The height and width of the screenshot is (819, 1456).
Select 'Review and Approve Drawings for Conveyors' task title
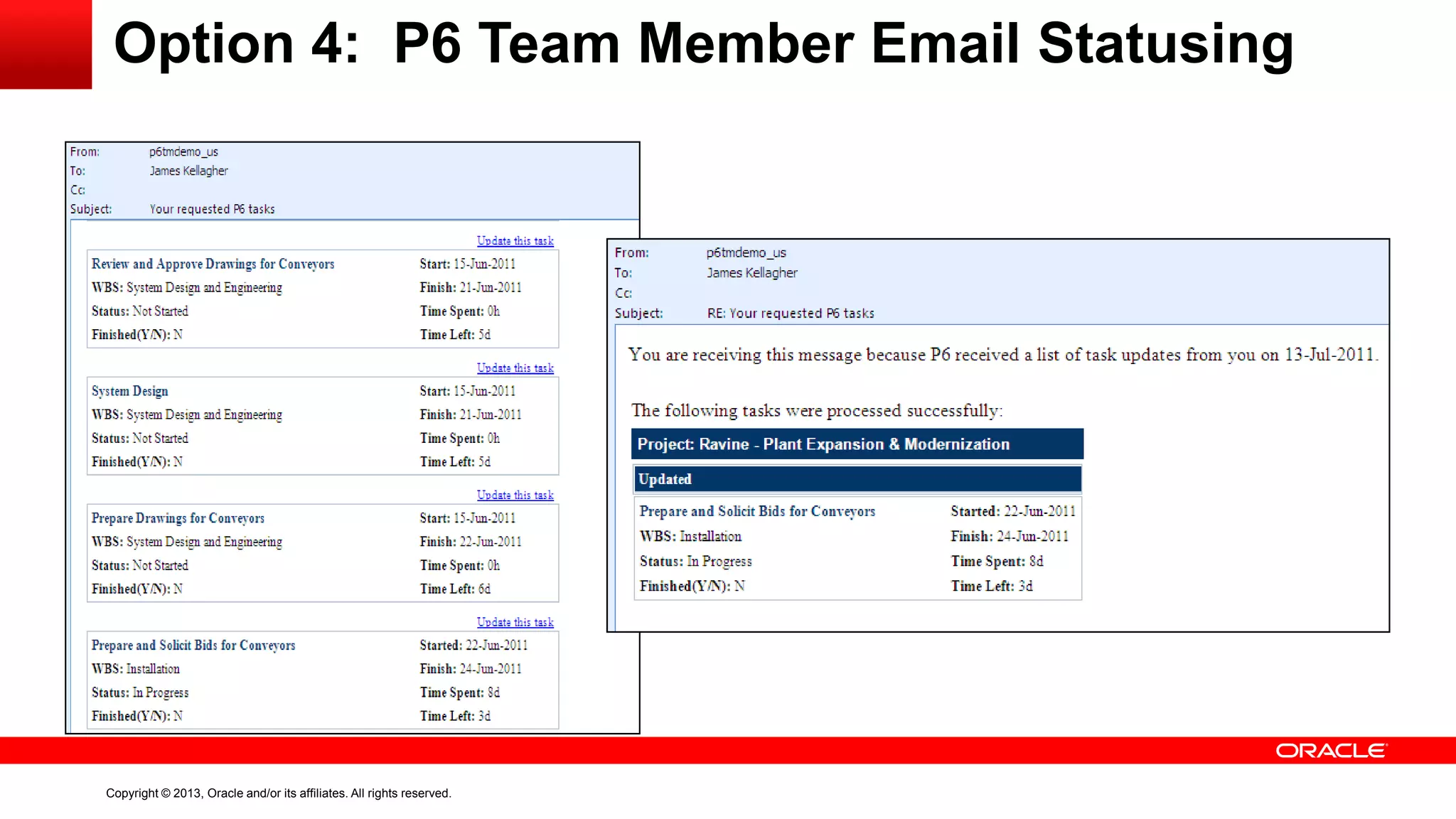(x=213, y=264)
